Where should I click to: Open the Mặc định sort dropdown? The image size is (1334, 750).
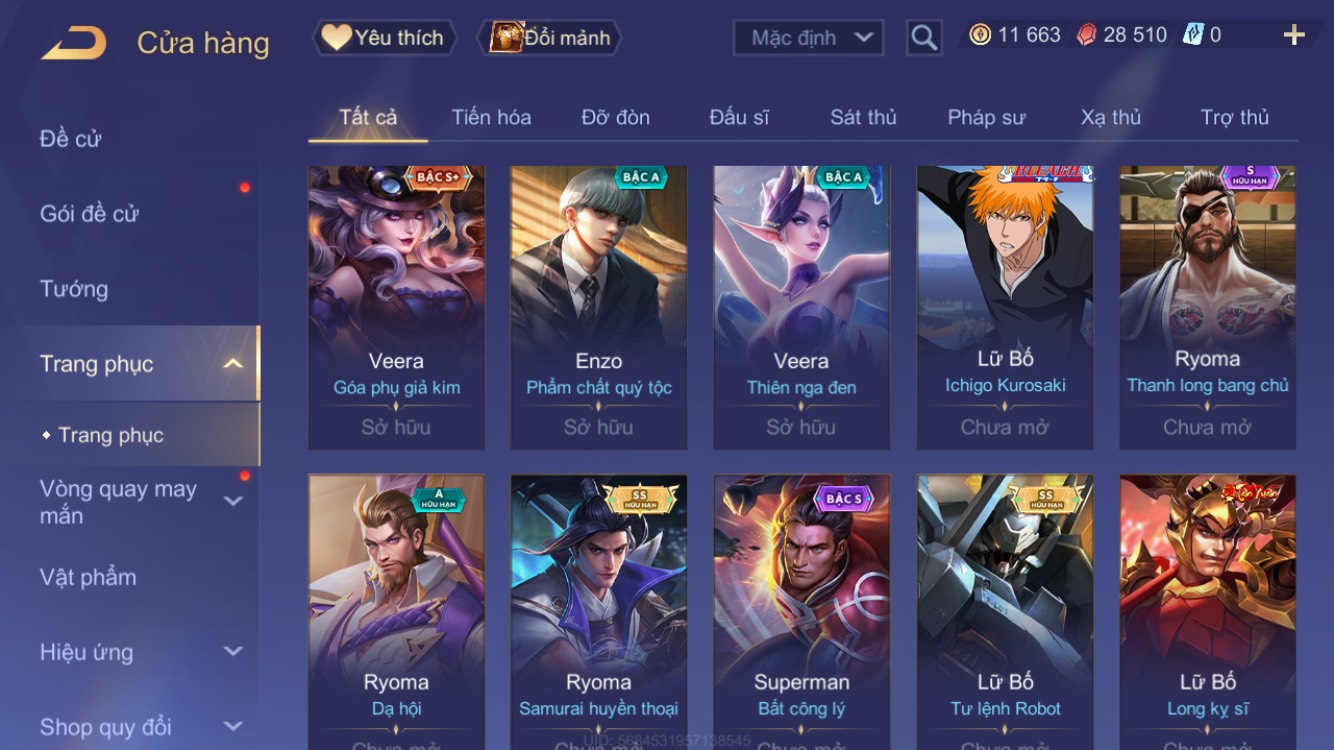click(x=808, y=38)
